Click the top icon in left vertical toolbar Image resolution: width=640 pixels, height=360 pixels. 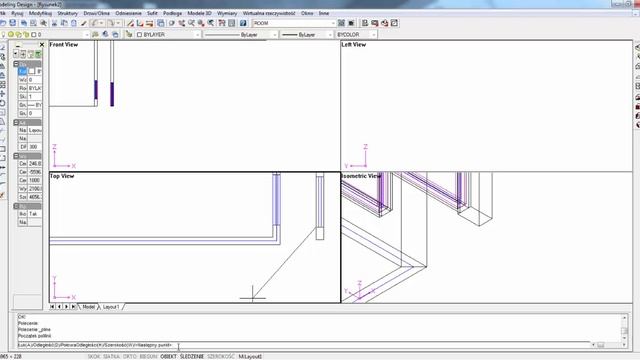pyautogui.click(x=2, y=48)
